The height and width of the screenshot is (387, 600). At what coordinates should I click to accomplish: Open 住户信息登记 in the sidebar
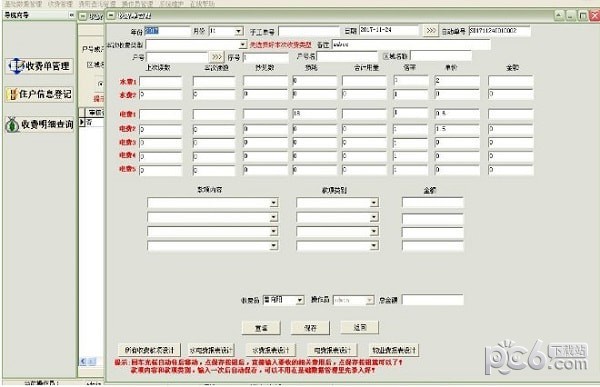coord(39,94)
